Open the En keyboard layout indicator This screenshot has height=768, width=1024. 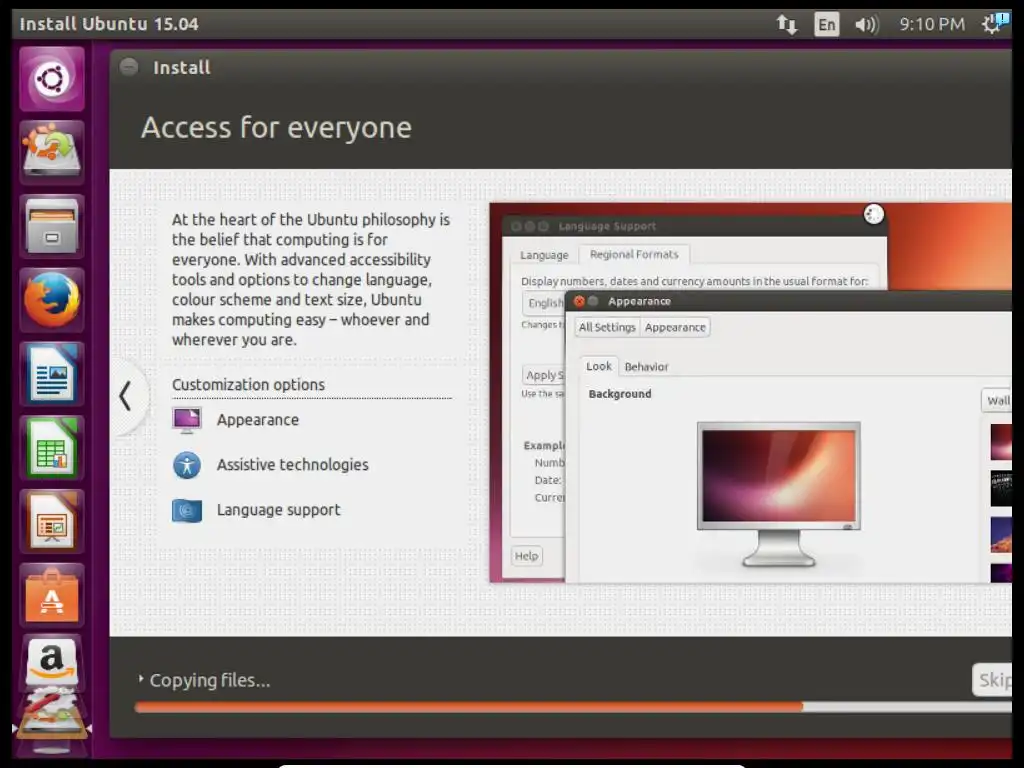pos(827,25)
